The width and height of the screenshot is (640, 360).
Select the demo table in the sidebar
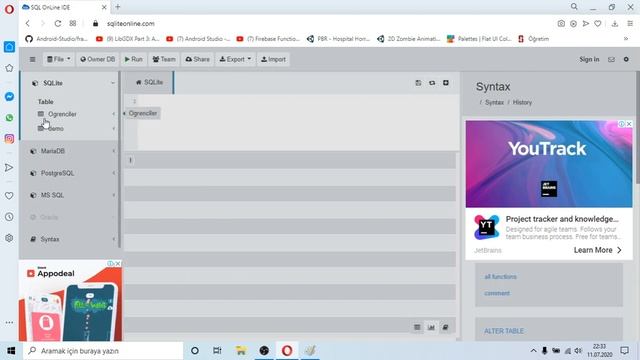(56, 129)
